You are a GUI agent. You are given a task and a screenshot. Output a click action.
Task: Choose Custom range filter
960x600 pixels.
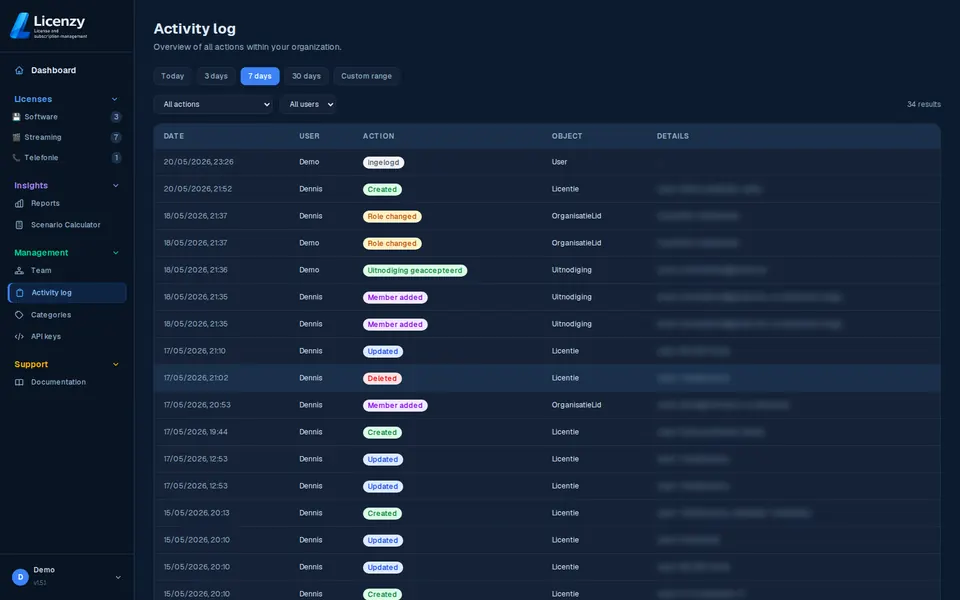(366, 76)
